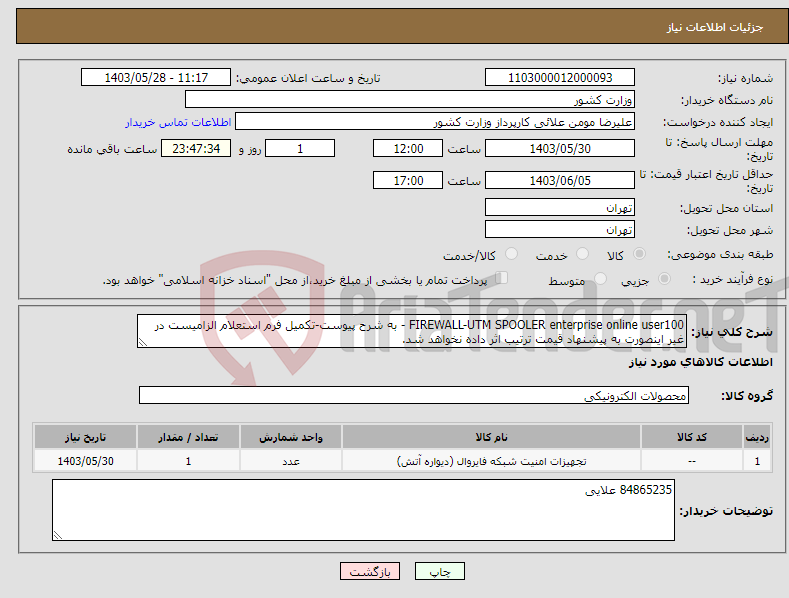Click the response deadline date 1403/05/30 field

click(x=560, y=148)
